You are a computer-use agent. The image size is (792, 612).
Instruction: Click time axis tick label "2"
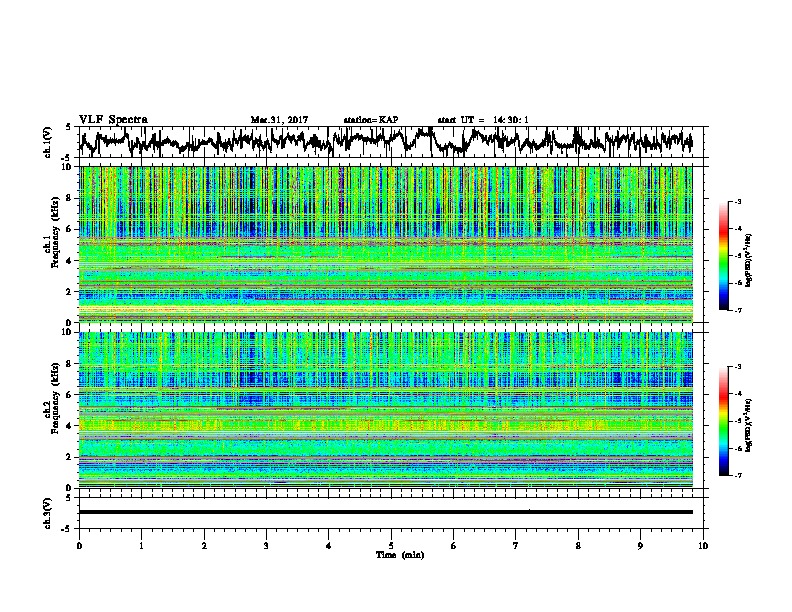pos(204,546)
